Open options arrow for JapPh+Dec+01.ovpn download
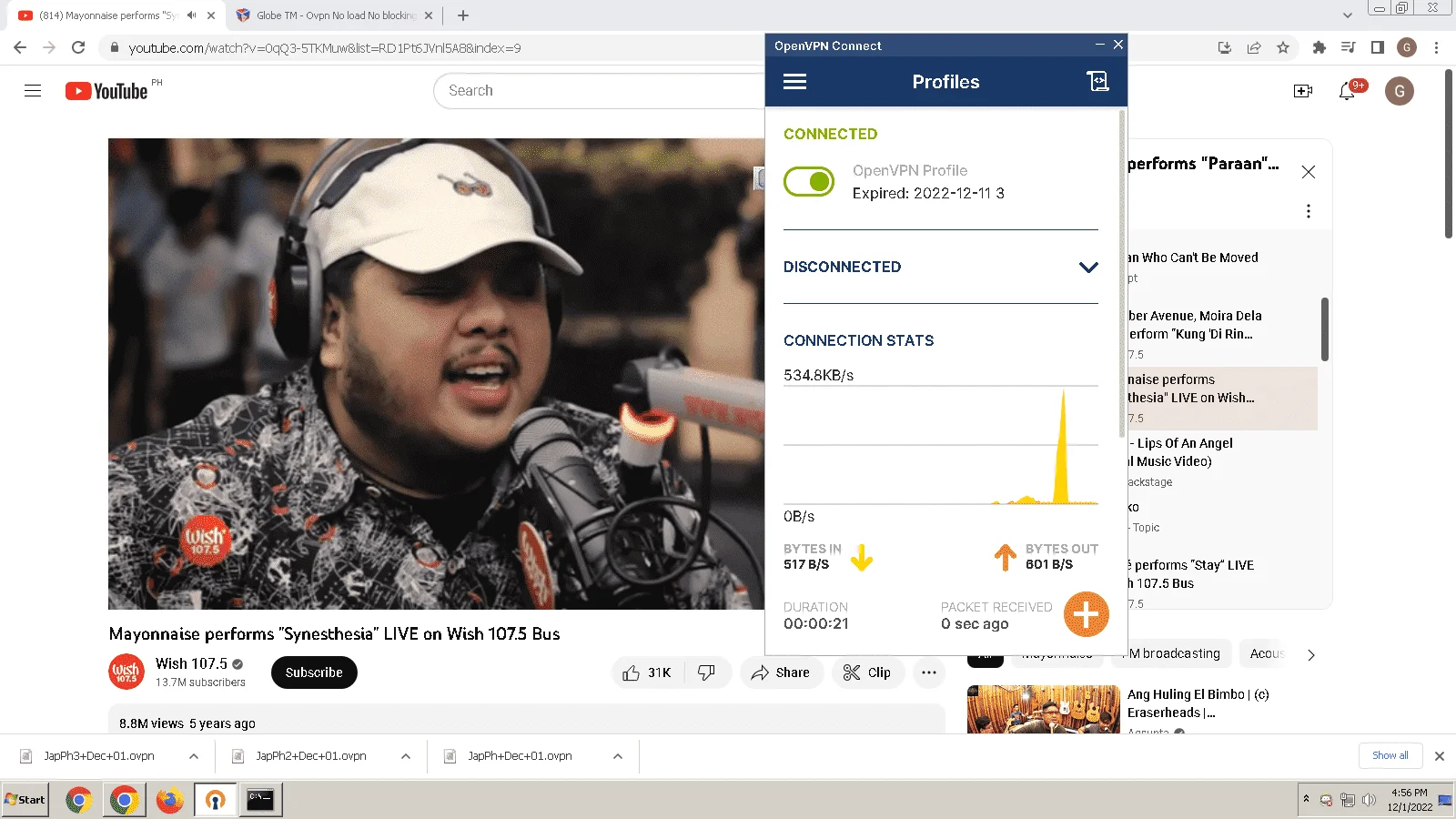The width and height of the screenshot is (1456, 819). (618, 756)
